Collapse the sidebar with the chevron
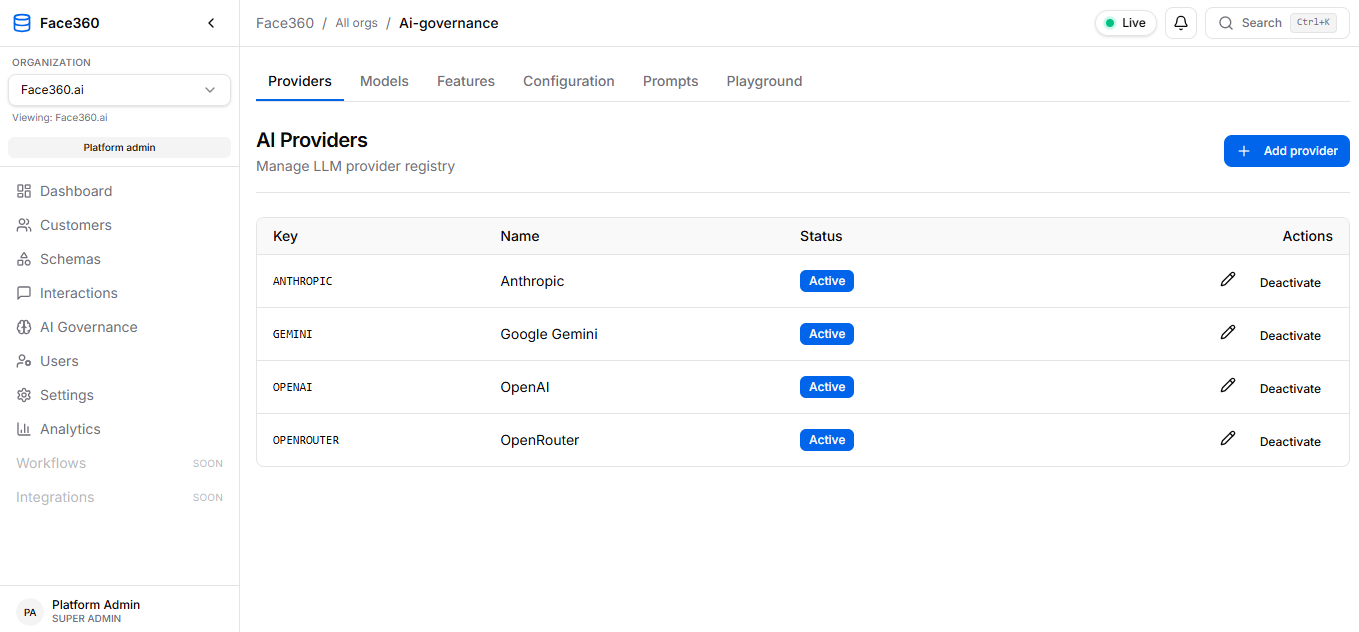1359x632 pixels. coord(211,23)
